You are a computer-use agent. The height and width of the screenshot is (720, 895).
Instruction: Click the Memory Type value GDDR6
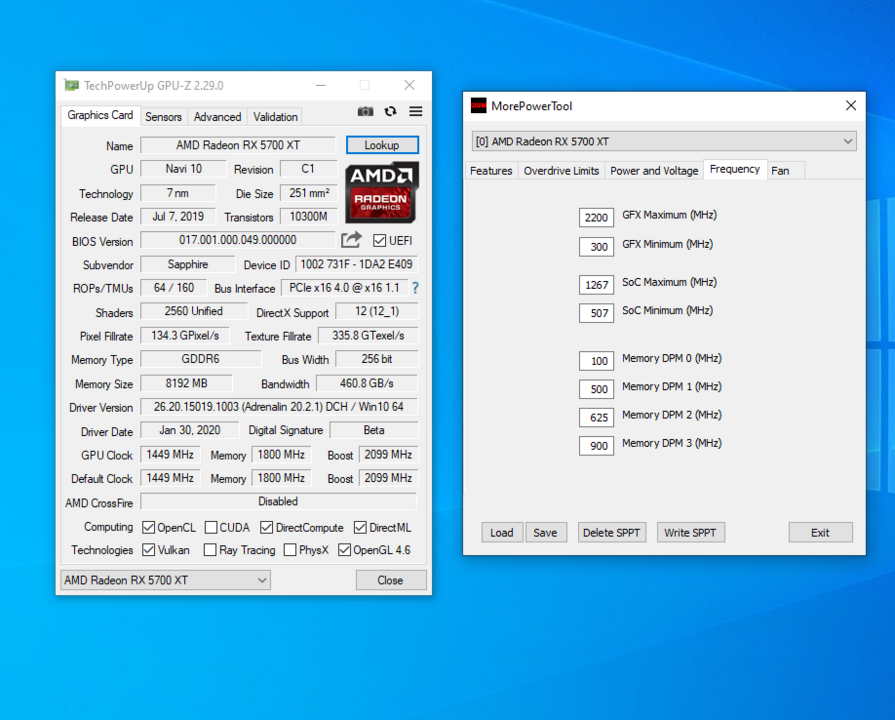200,359
